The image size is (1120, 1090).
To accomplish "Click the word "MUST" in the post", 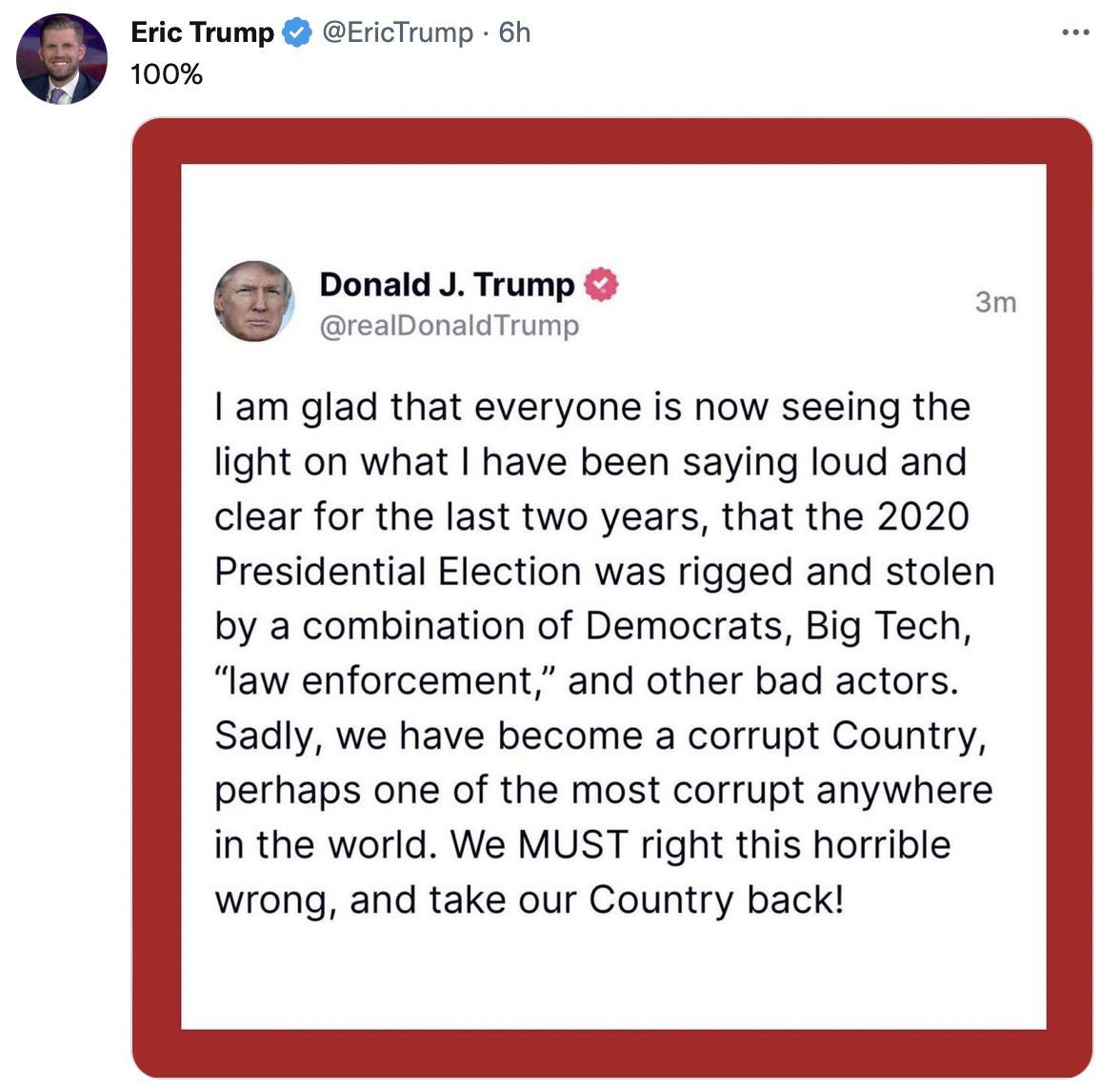I will click(572, 845).
